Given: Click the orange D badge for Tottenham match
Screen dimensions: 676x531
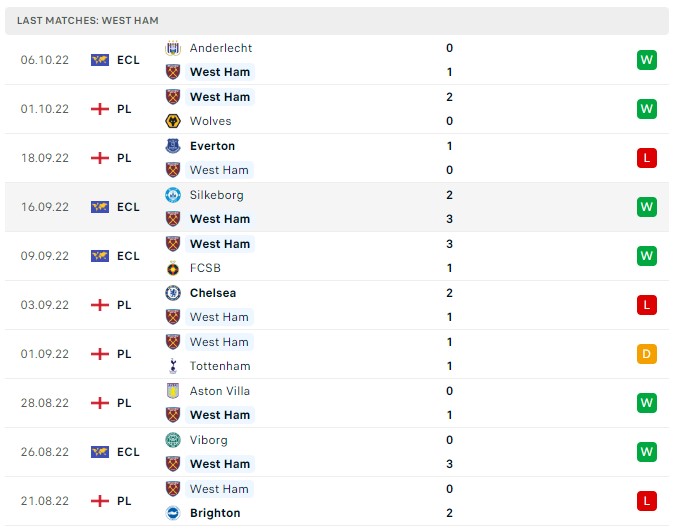Looking at the screenshot, I should tap(646, 354).
